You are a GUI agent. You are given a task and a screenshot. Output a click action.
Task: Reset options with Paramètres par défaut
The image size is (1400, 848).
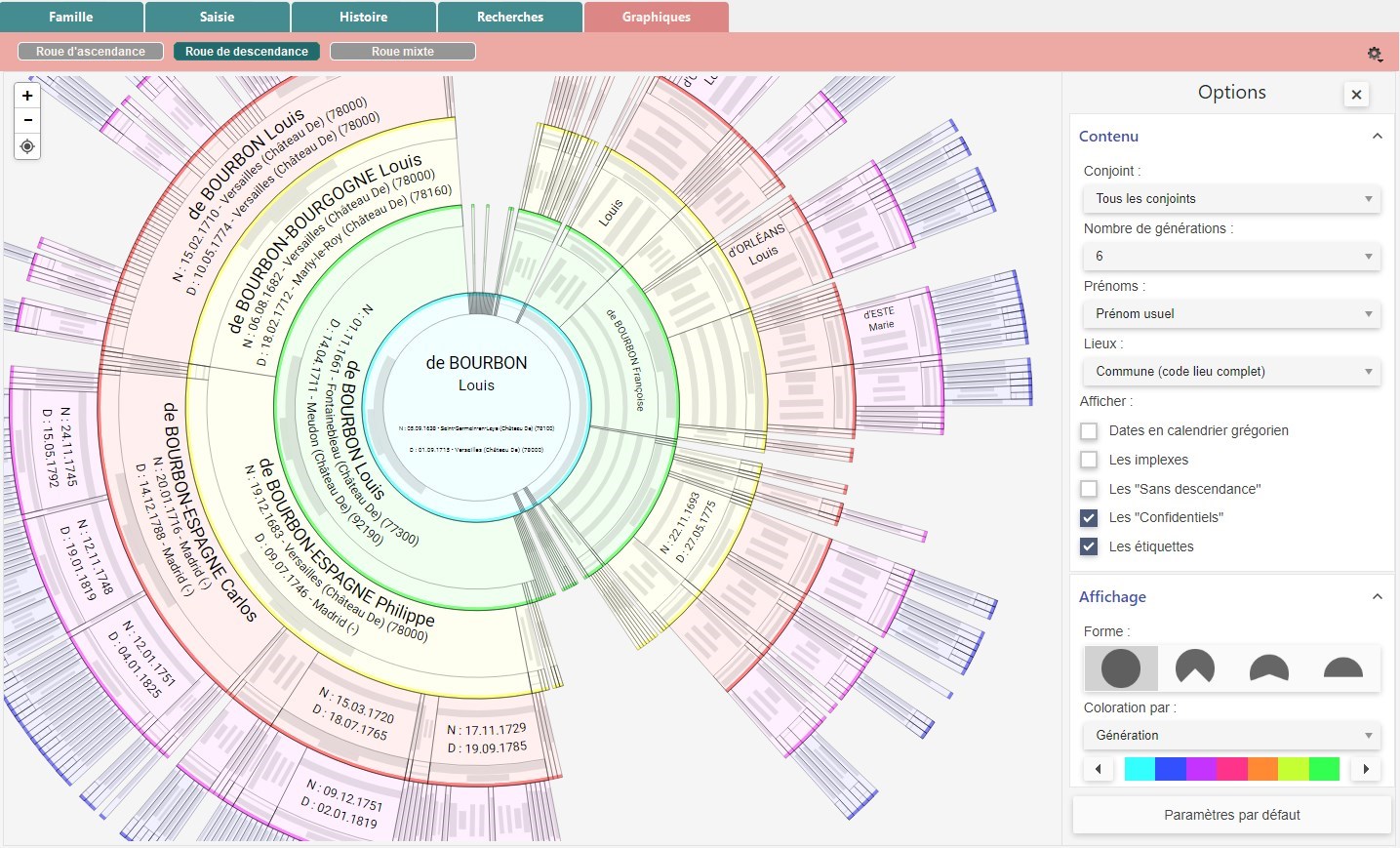pyautogui.click(x=1232, y=815)
